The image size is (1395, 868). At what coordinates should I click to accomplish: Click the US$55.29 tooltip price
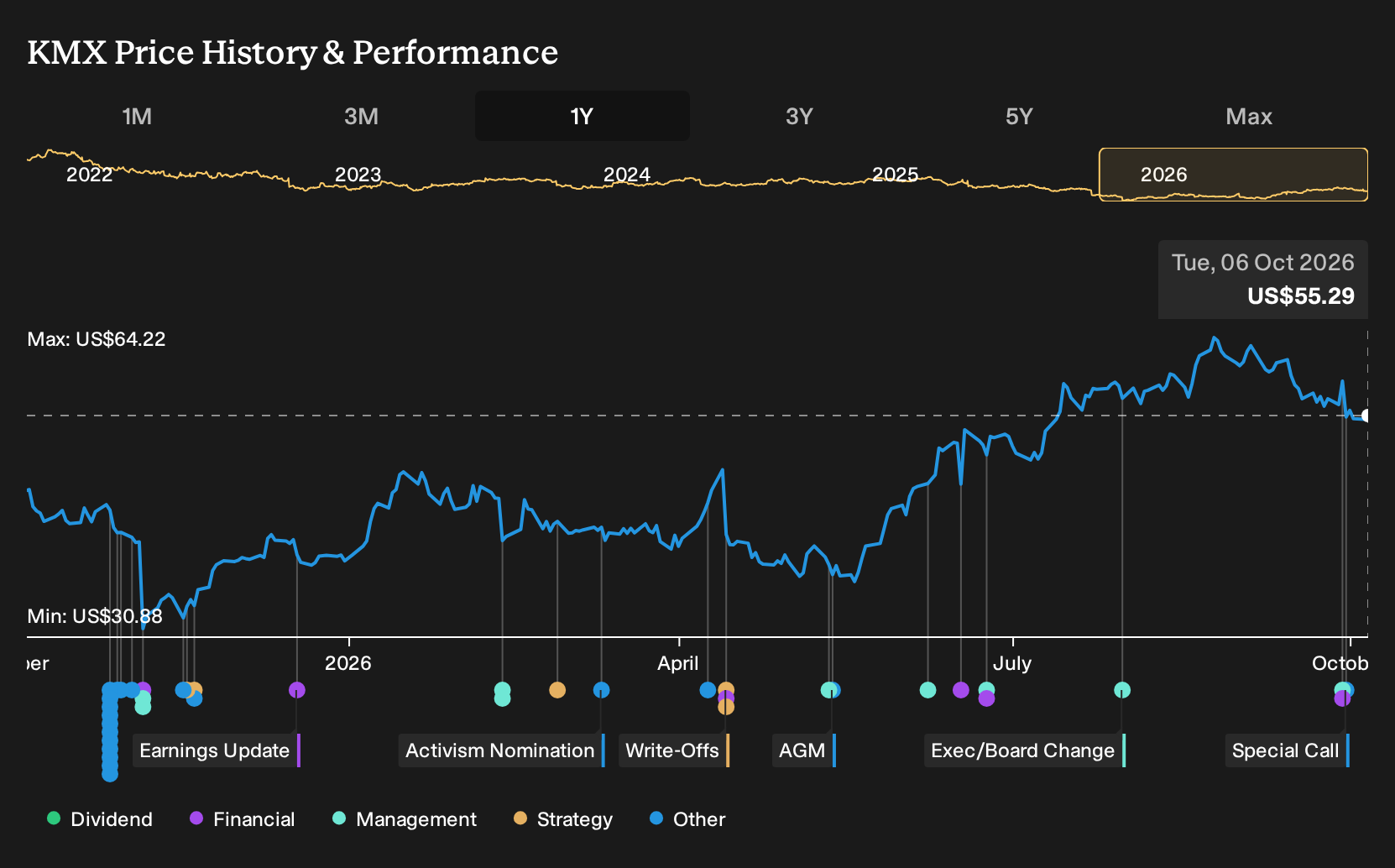point(1301,296)
